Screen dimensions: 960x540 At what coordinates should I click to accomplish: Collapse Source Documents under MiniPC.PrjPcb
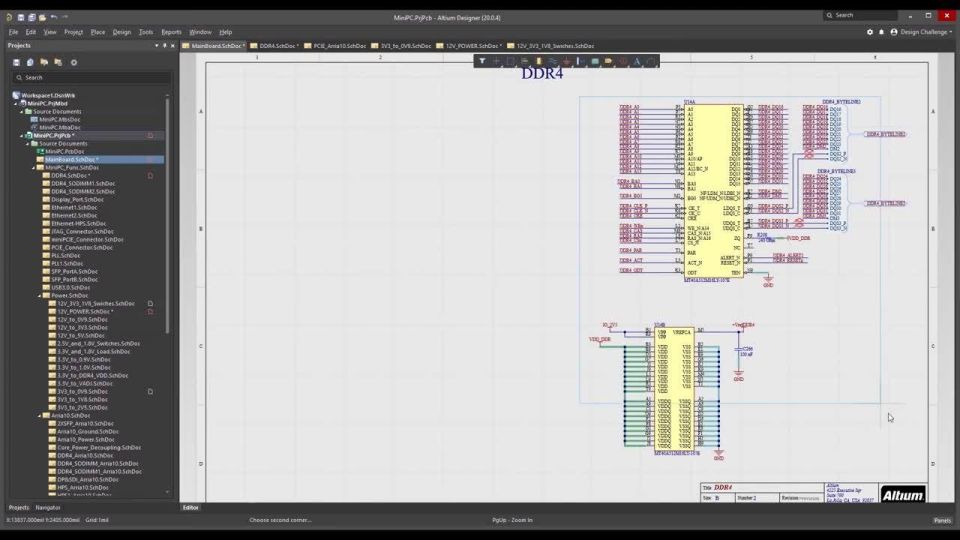28,143
